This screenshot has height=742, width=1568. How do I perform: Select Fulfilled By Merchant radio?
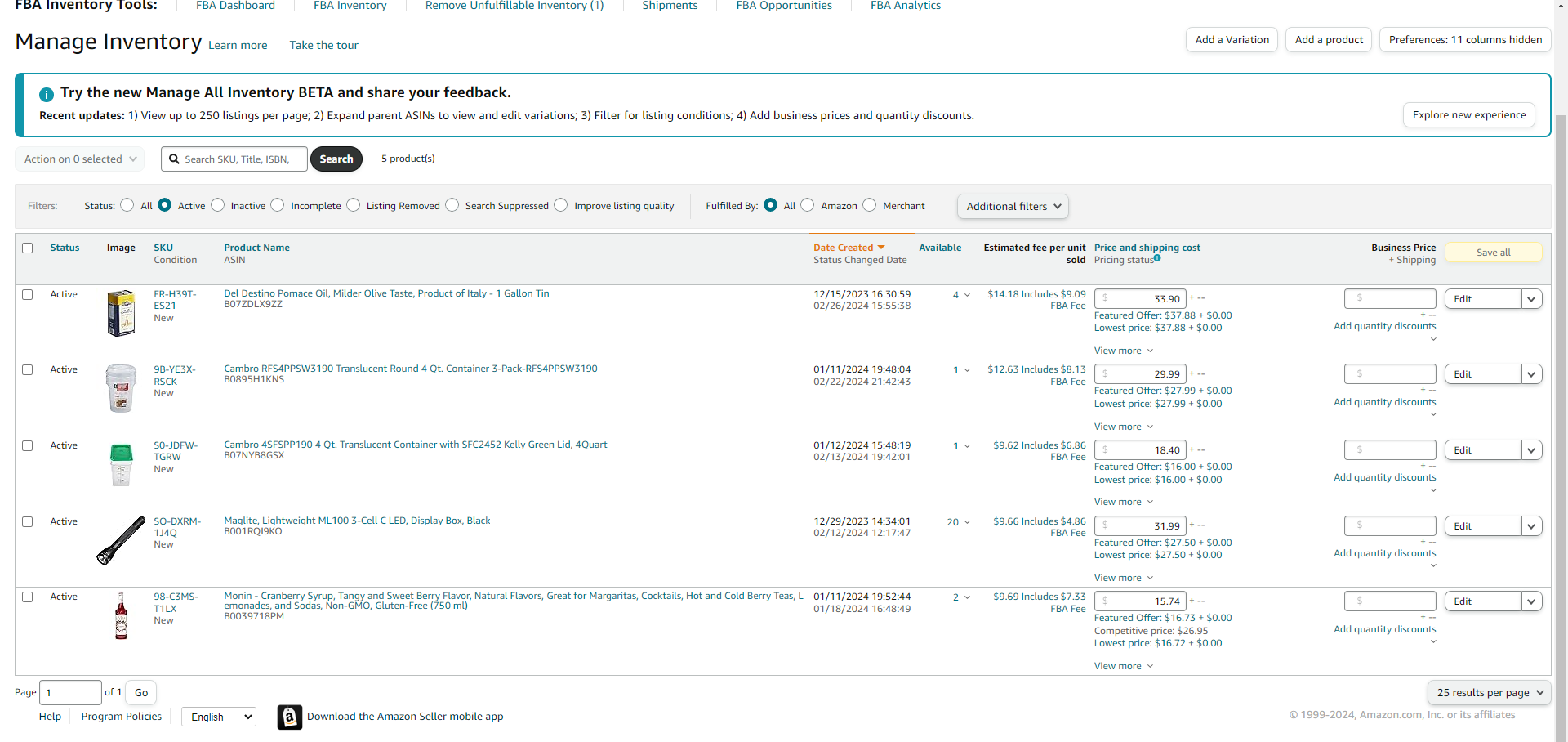(x=870, y=205)
